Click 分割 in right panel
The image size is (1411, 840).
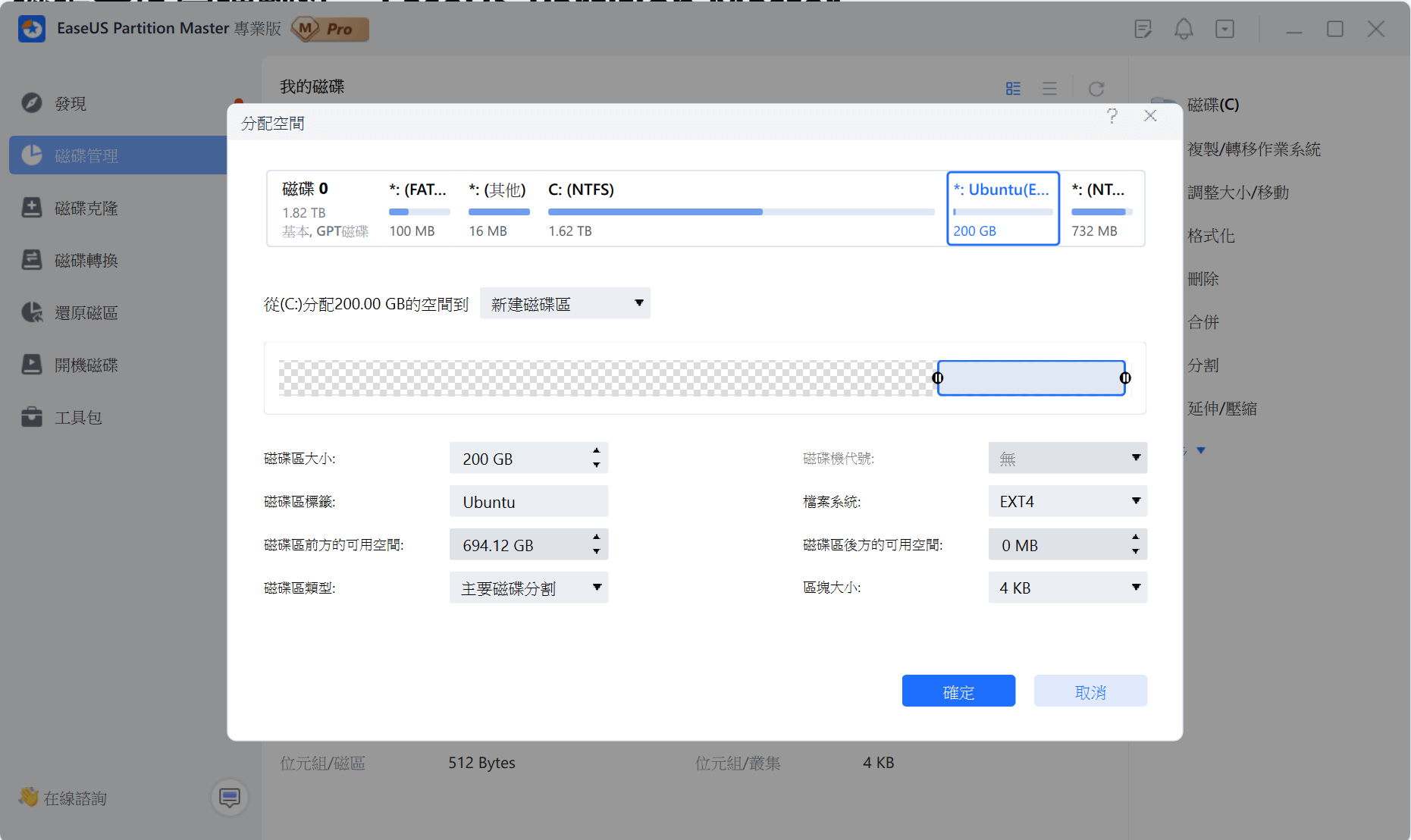click(x=1203, y=365)
